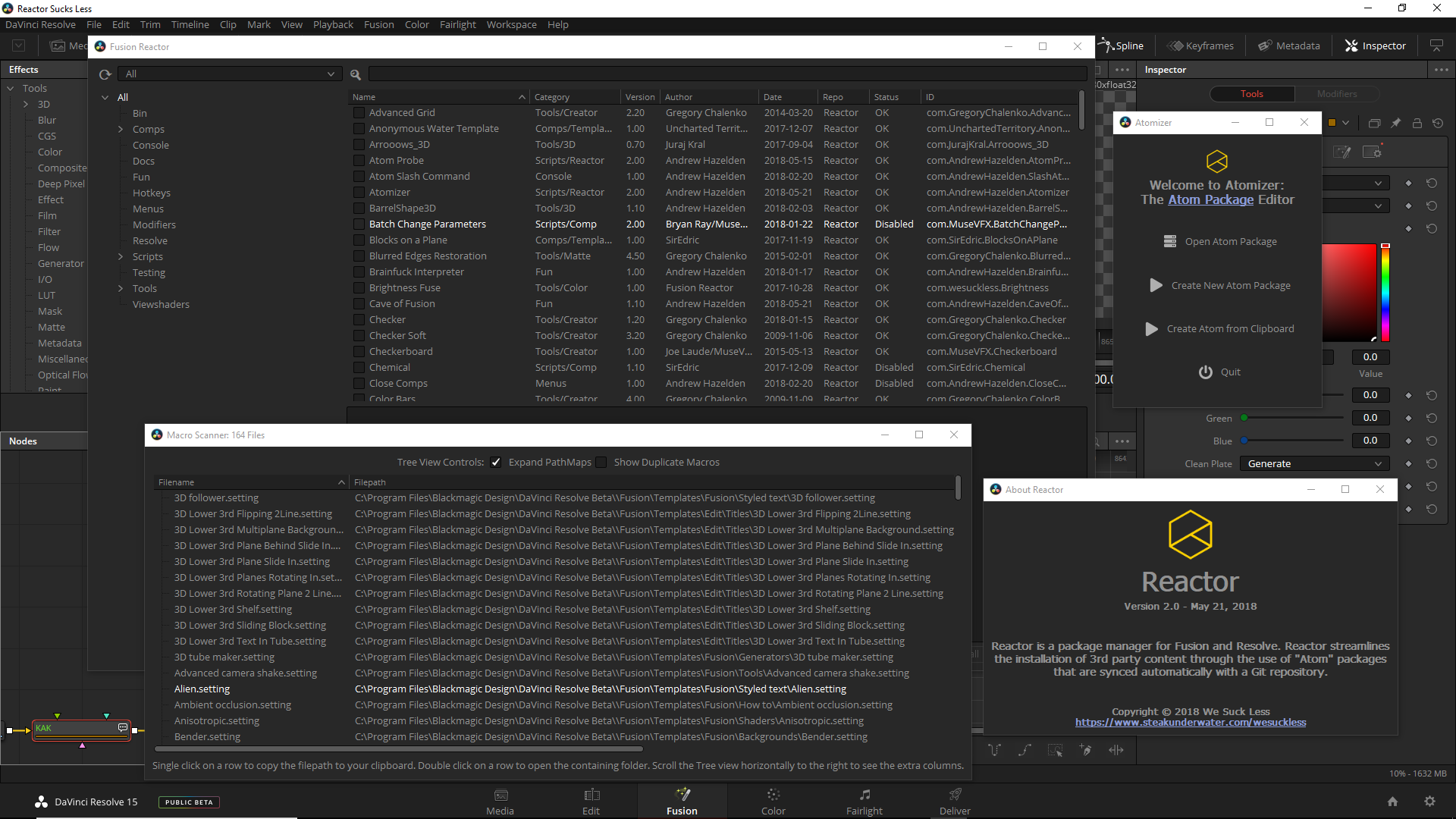This screenshot has height=819, width=1456.
Task: Open the Spline panel from the toolbar
Action: 1121,45
